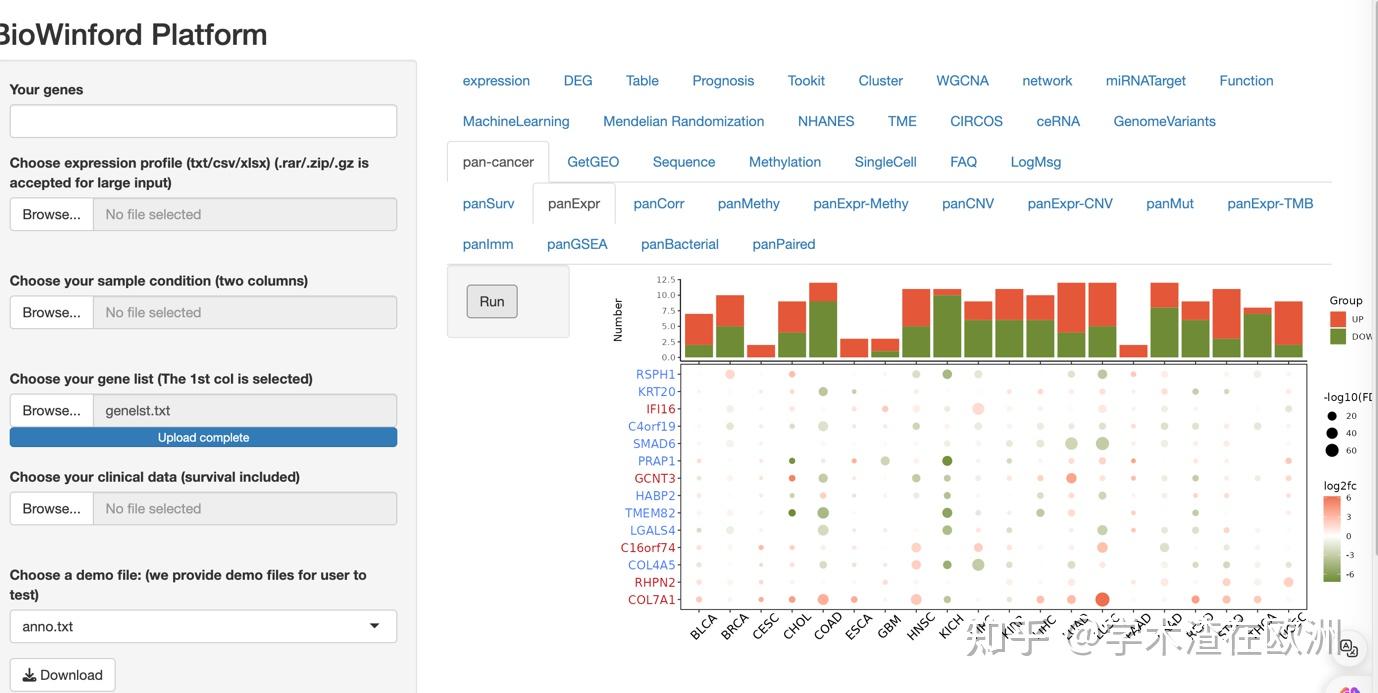Click the dropdown arrow on demo file selector
Image resolution: width=1378 pixels, height=693 pixels.
click(x=375, y=626)
